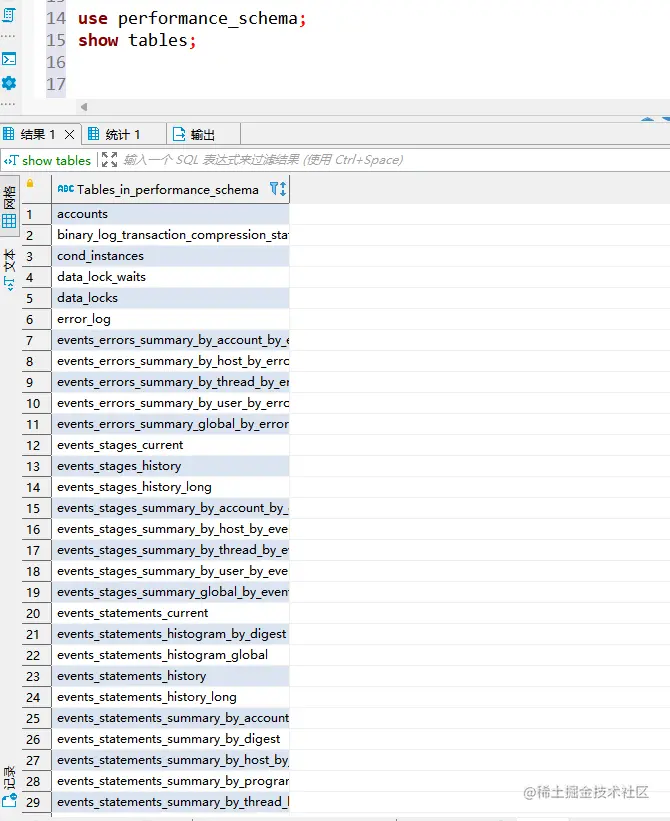This screenshot has height=821, width=670.
Task: Select events_stages_summary_global row
Action: click(x=170, y=592)
